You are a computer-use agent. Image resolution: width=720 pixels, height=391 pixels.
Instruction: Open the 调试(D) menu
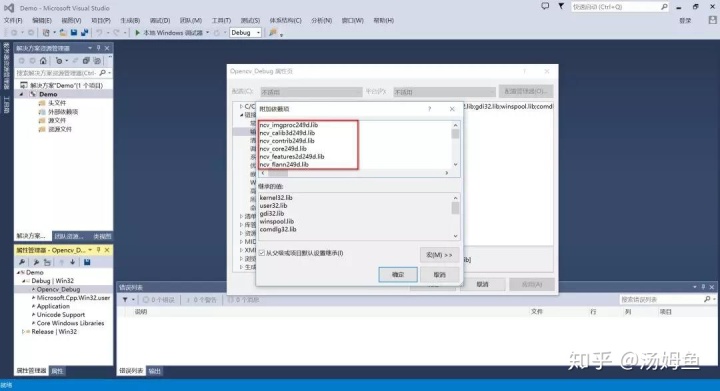point(160,20)
